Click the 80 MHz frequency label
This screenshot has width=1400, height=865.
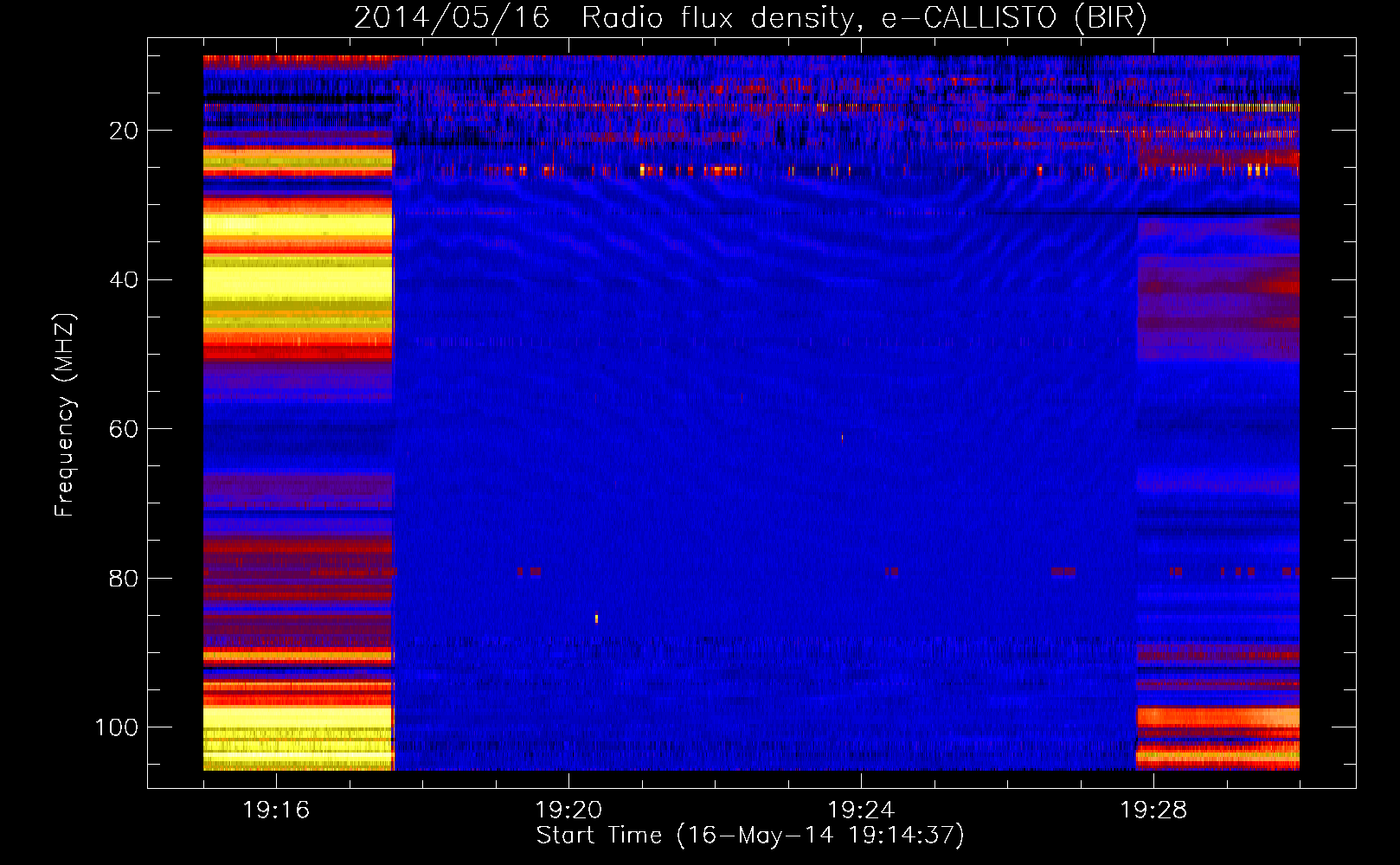click(x=124, y=579)
